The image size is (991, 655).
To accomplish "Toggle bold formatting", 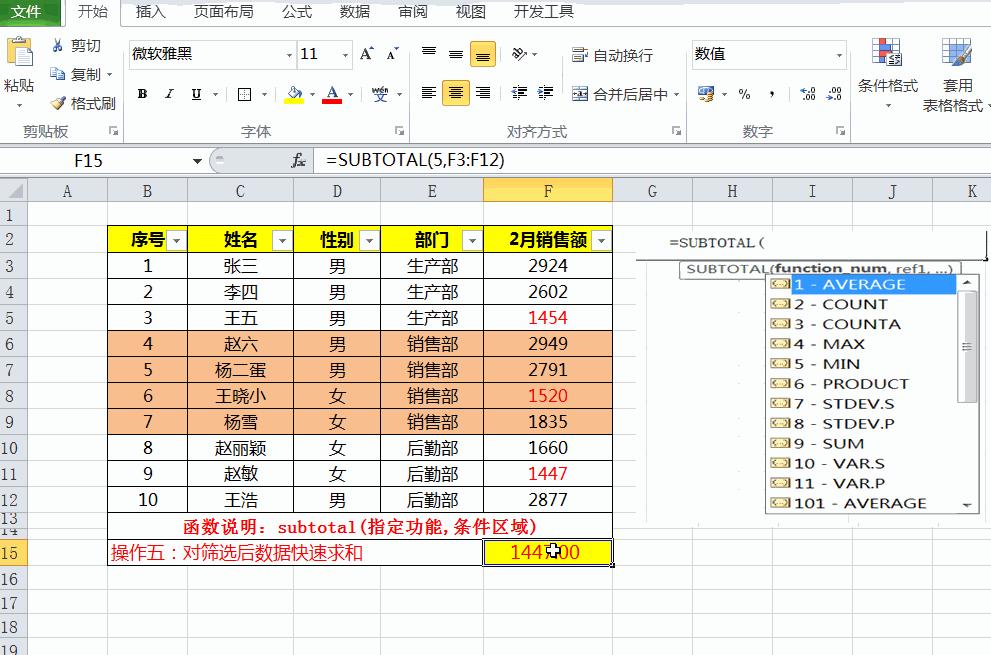I will (x=140, y=92).
